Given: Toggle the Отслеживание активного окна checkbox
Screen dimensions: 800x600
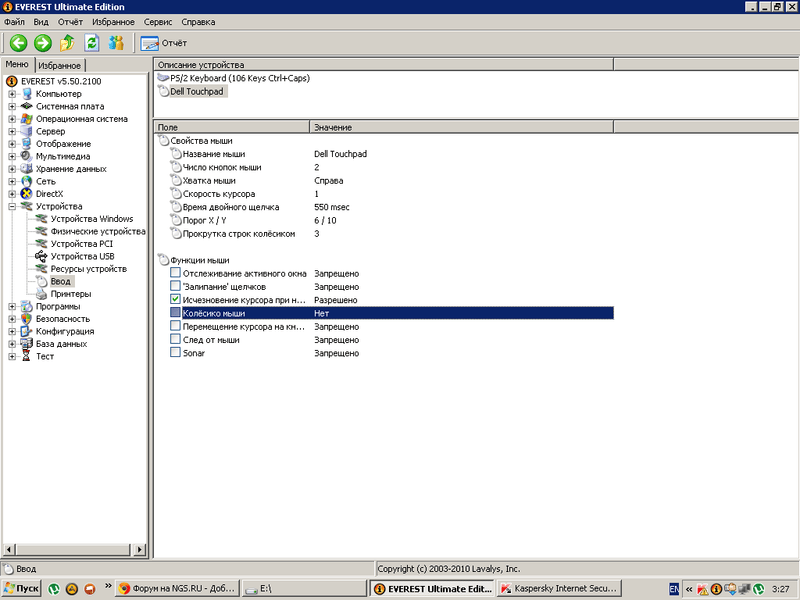Looking at the screenshot, I should pyautogui.click(x=175, y=273).
